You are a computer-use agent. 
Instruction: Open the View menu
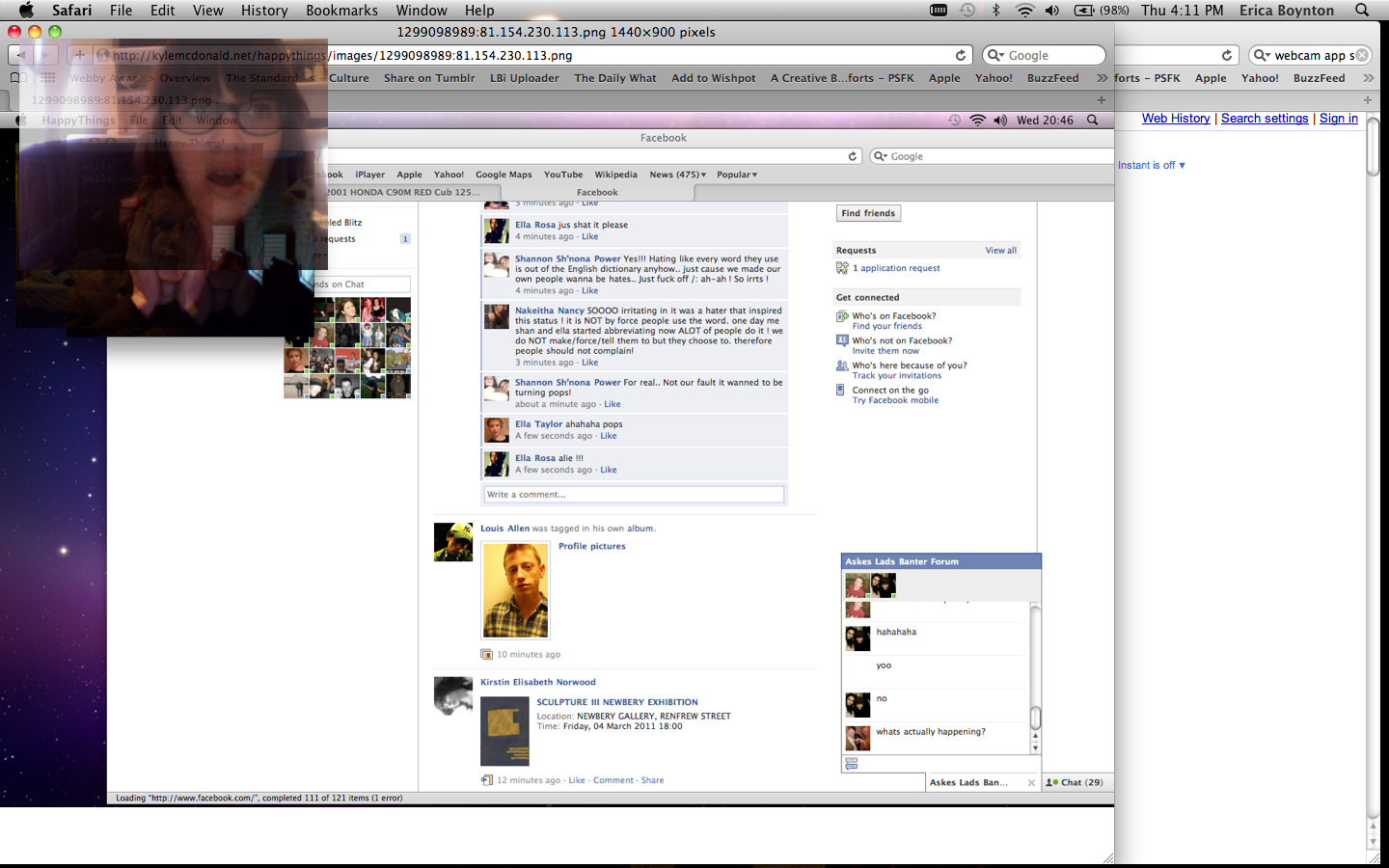[207, 10]
